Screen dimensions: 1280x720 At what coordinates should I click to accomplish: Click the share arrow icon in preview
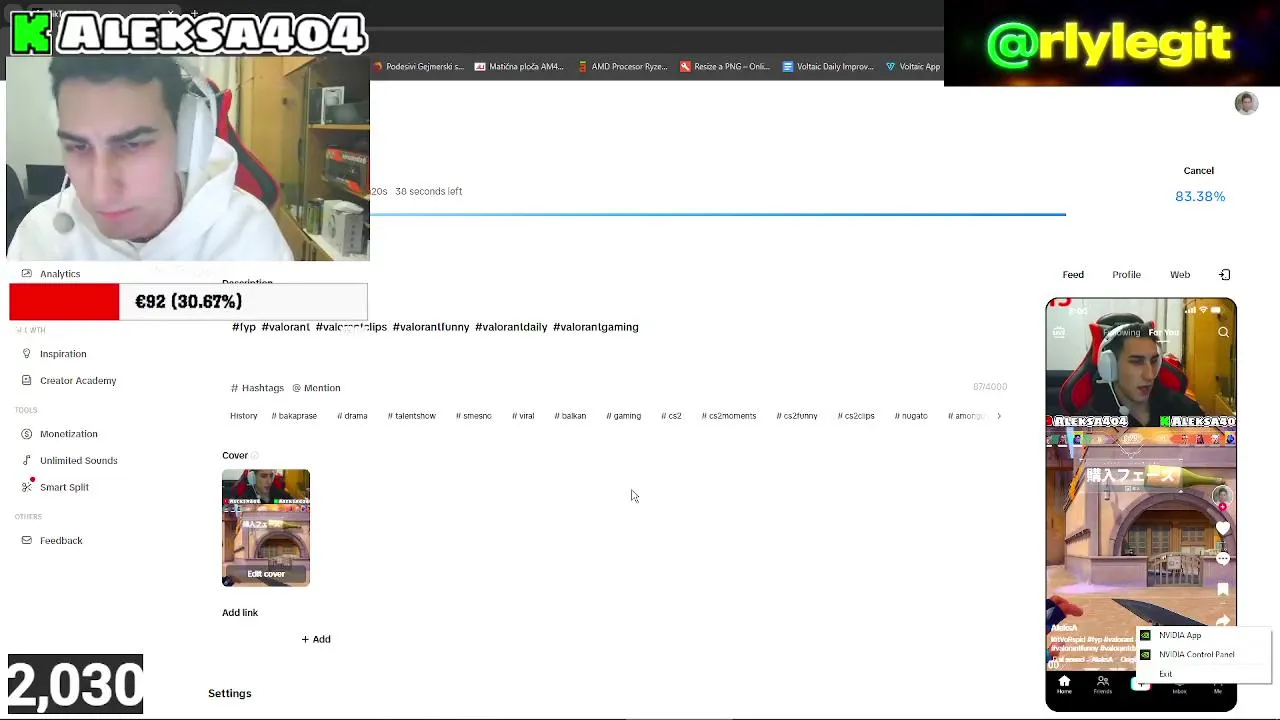[x=1223, y=621]
